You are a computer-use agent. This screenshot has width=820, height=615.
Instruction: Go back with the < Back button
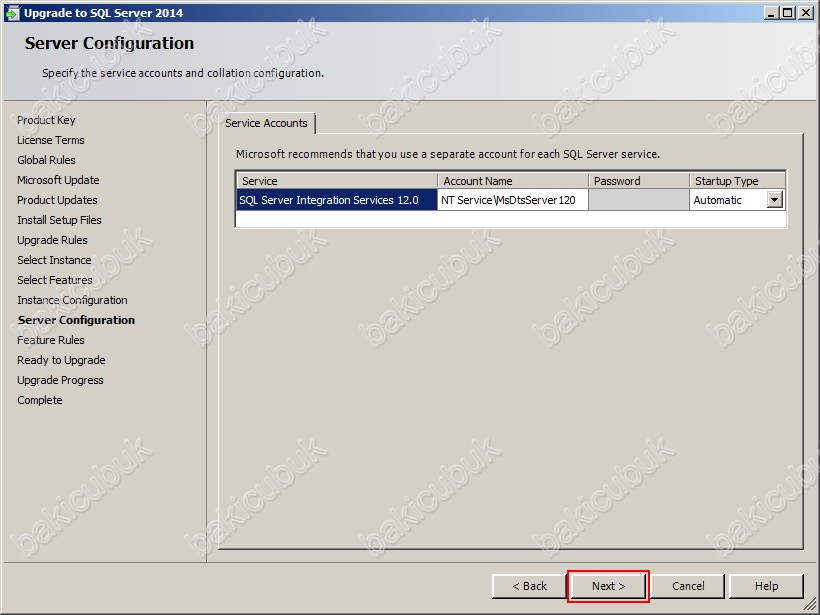[529, 586]
